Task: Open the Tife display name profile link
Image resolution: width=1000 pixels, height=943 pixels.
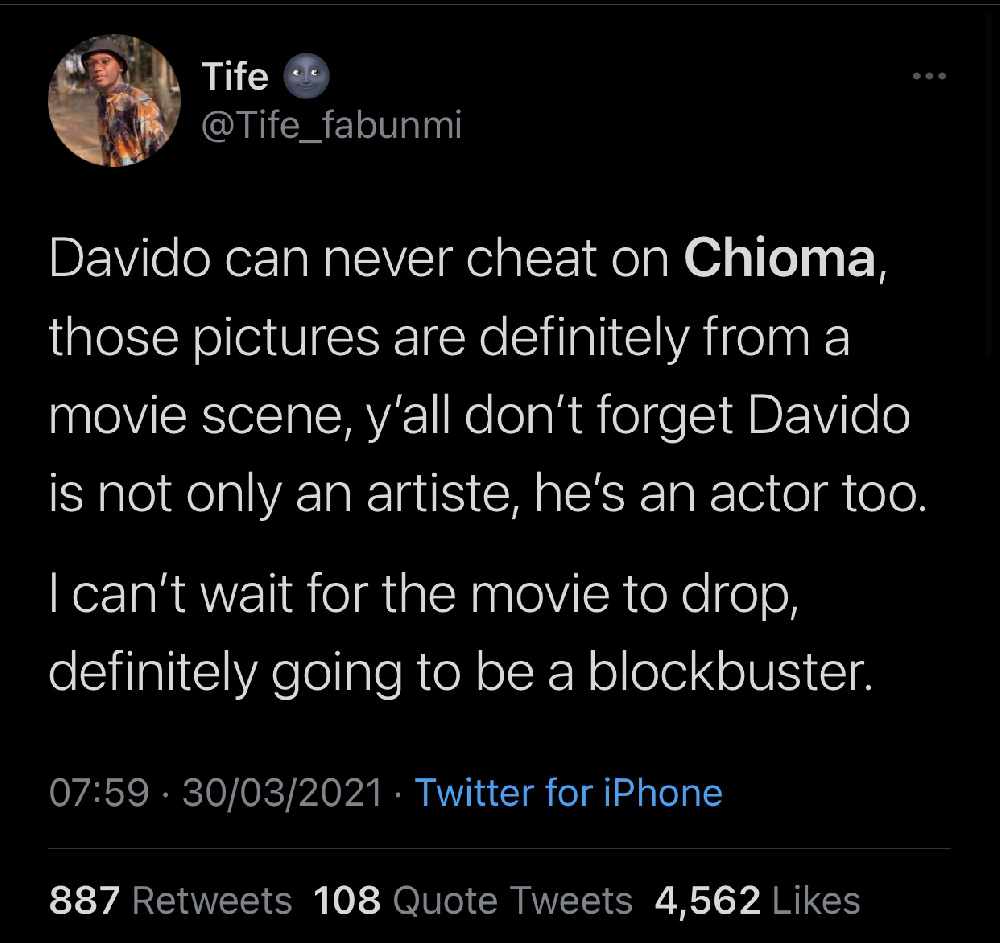Action: pos(235,76)
